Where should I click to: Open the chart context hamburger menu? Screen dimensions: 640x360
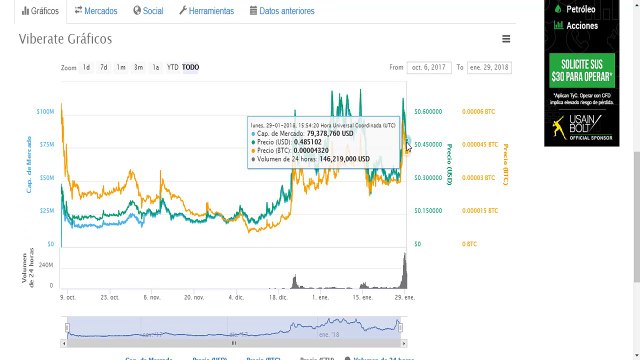(506, 39)
